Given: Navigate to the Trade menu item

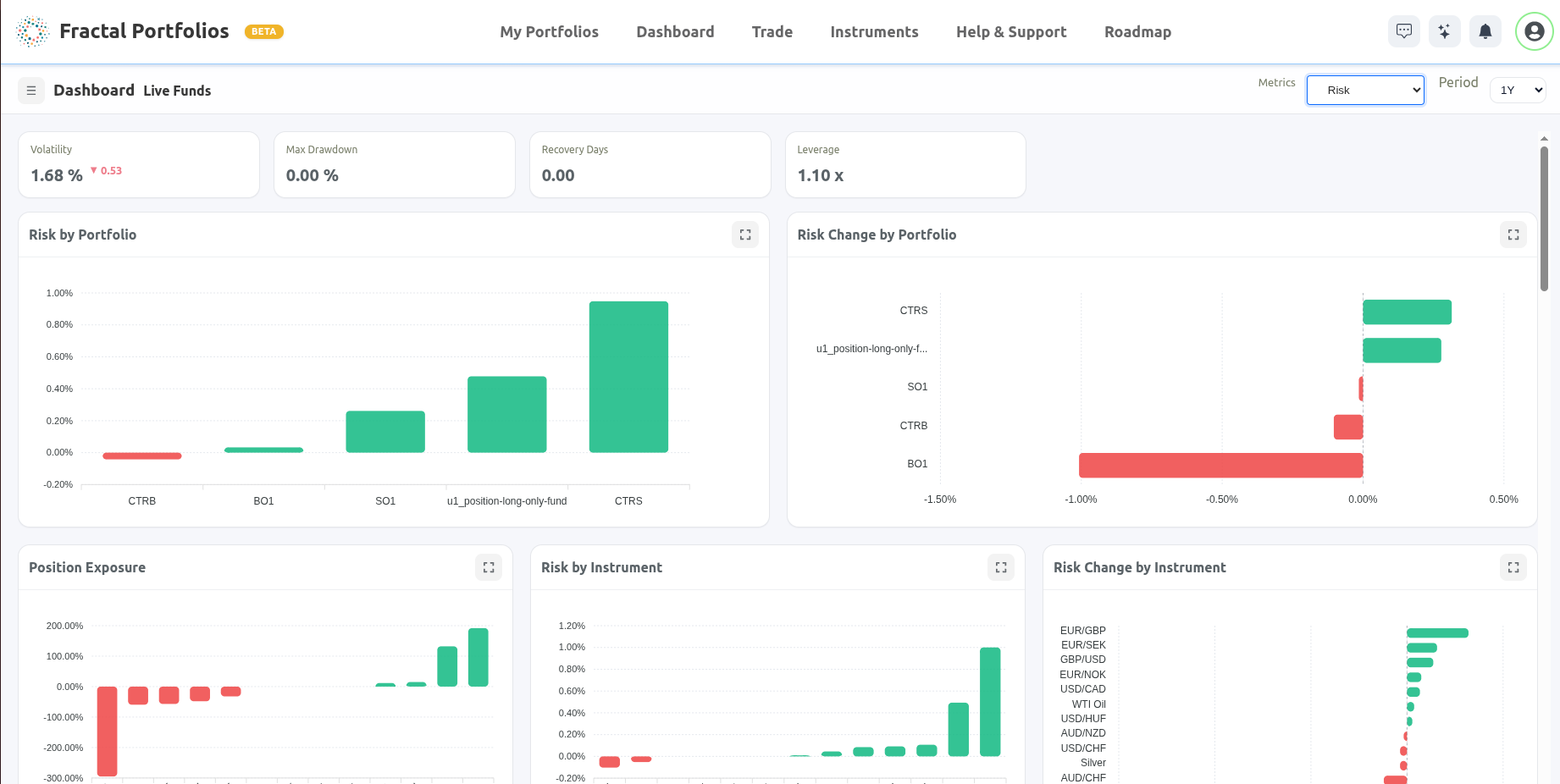Looking at the screenshot, I should click(x=772, y=31).
